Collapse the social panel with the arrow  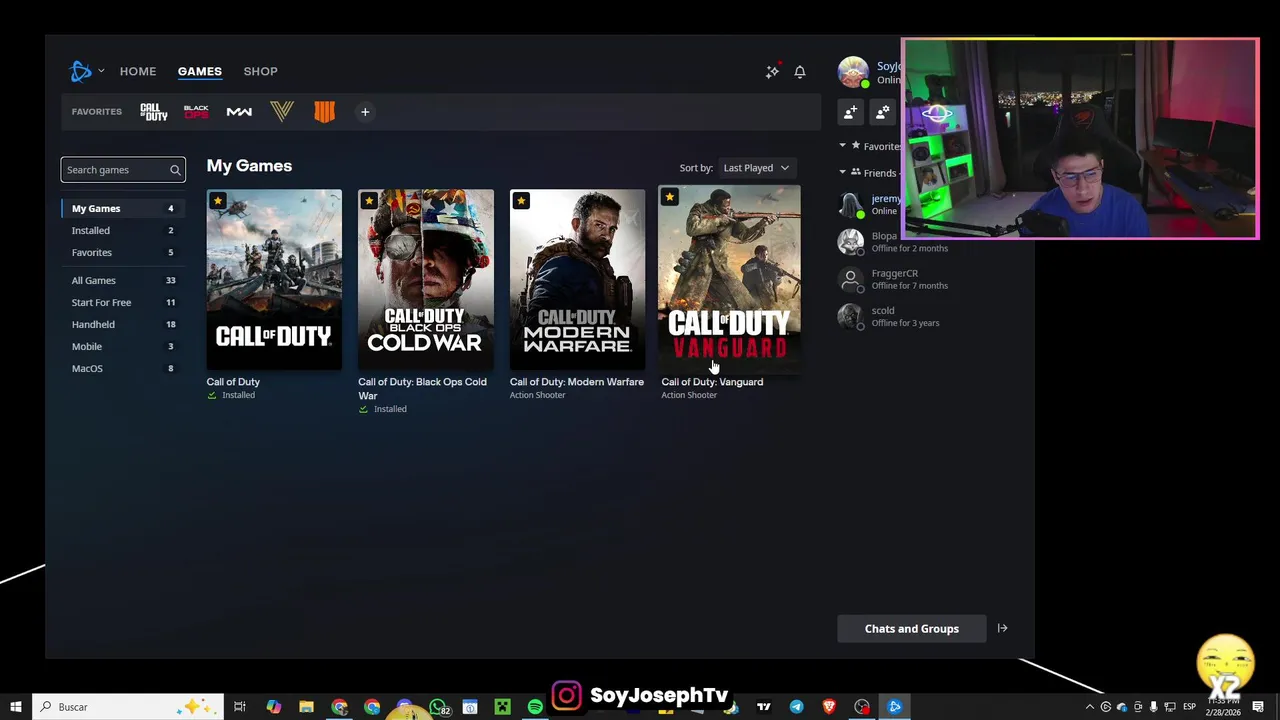pos(1002,629)
